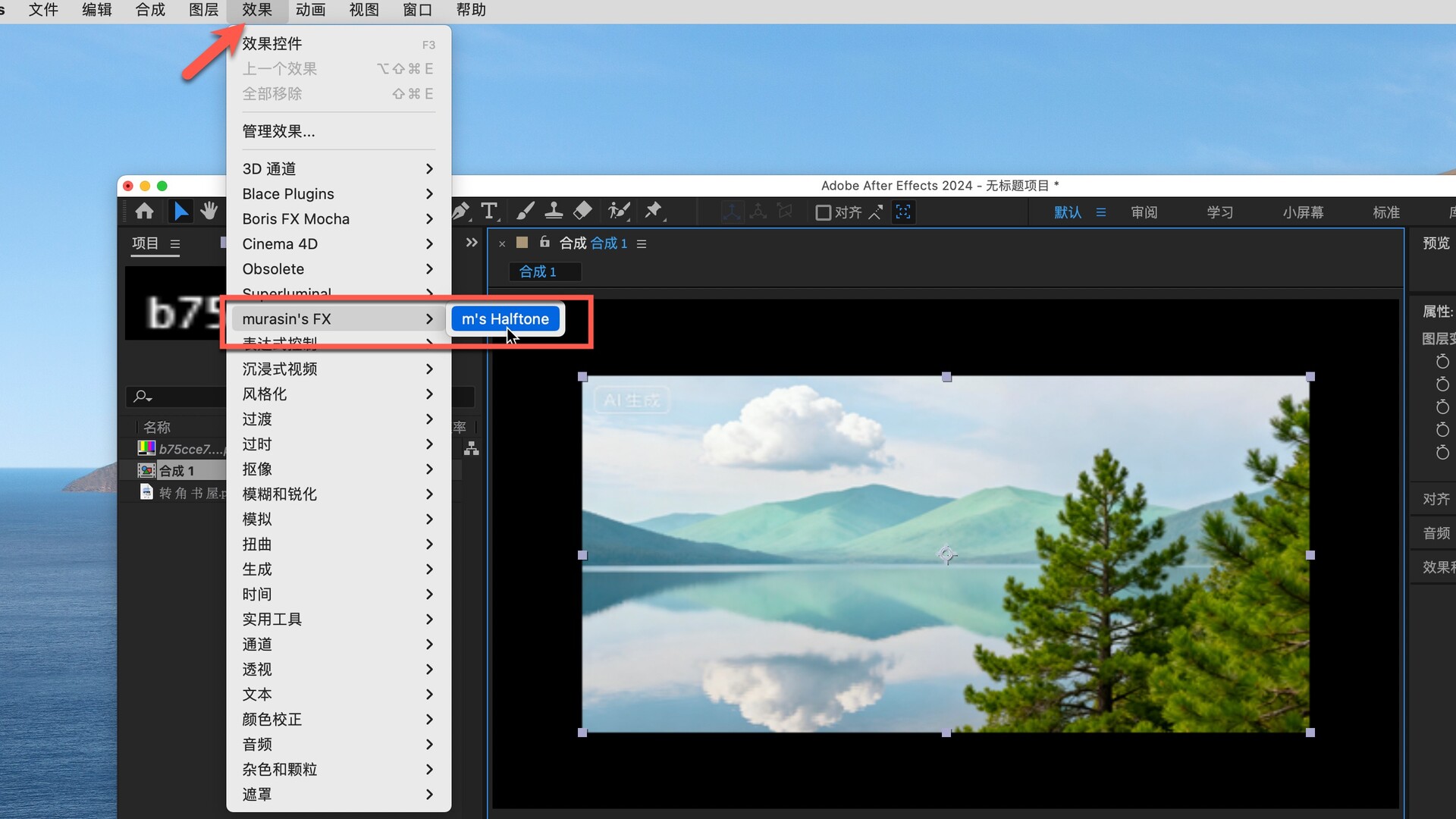Viewport: 1456px width, 819px height.
Task: Open the 项目 panel hamburger menu
Action: point(175,244)
